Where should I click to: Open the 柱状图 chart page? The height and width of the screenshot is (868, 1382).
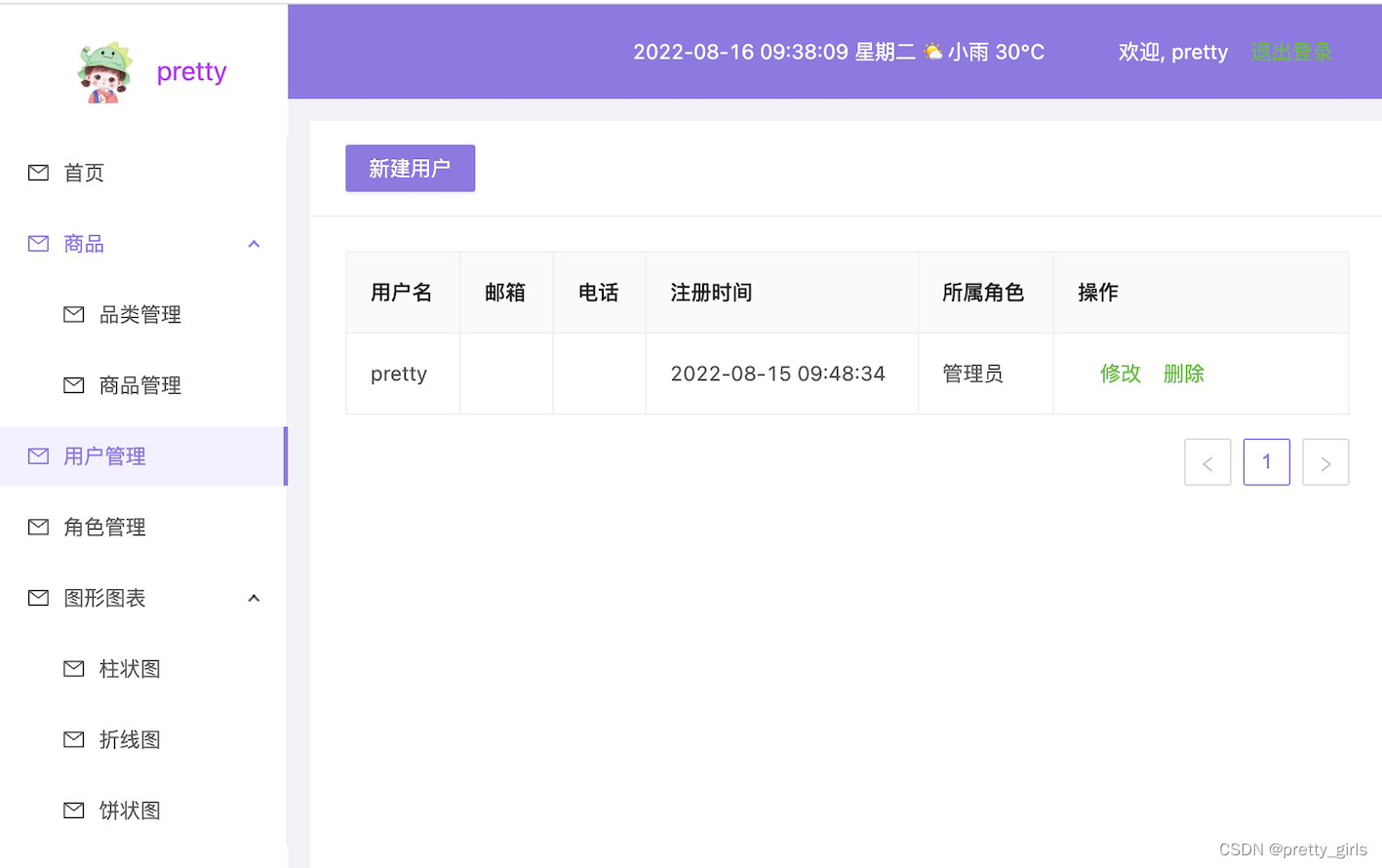143,668
